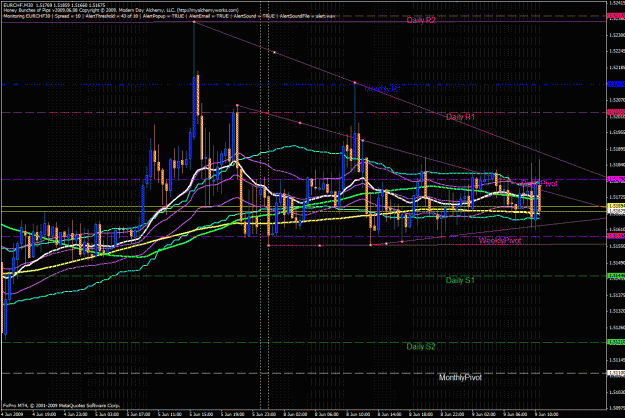Click the 8 Jun 22:00 time label
The height and width of the screenshot is (418, 625).
coord(453,414)
